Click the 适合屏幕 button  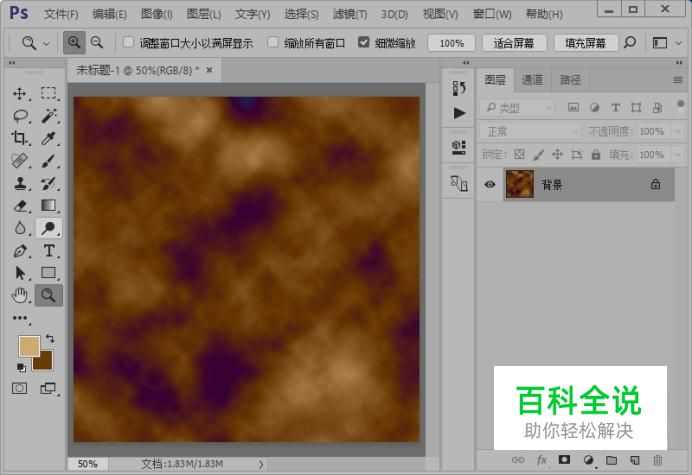point(514,43)
